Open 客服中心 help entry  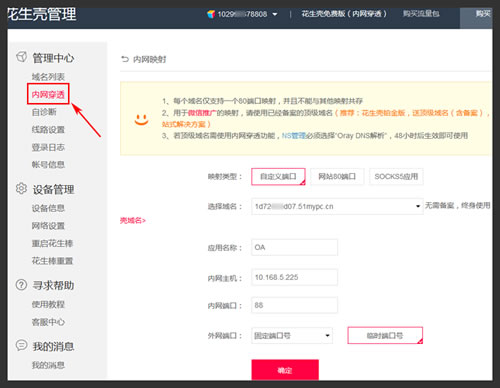tap(48, 322)
